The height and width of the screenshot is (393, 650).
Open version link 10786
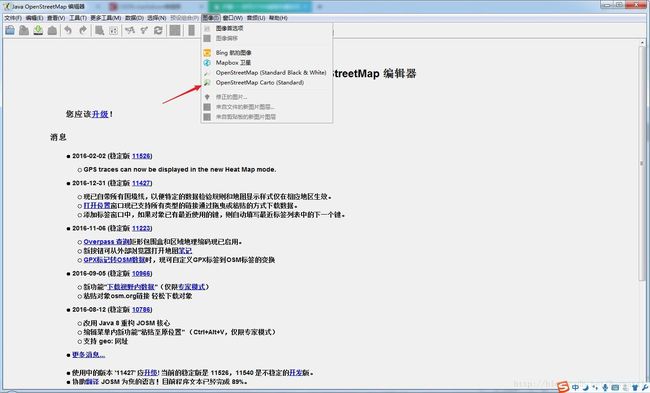(x=141, y=310)
